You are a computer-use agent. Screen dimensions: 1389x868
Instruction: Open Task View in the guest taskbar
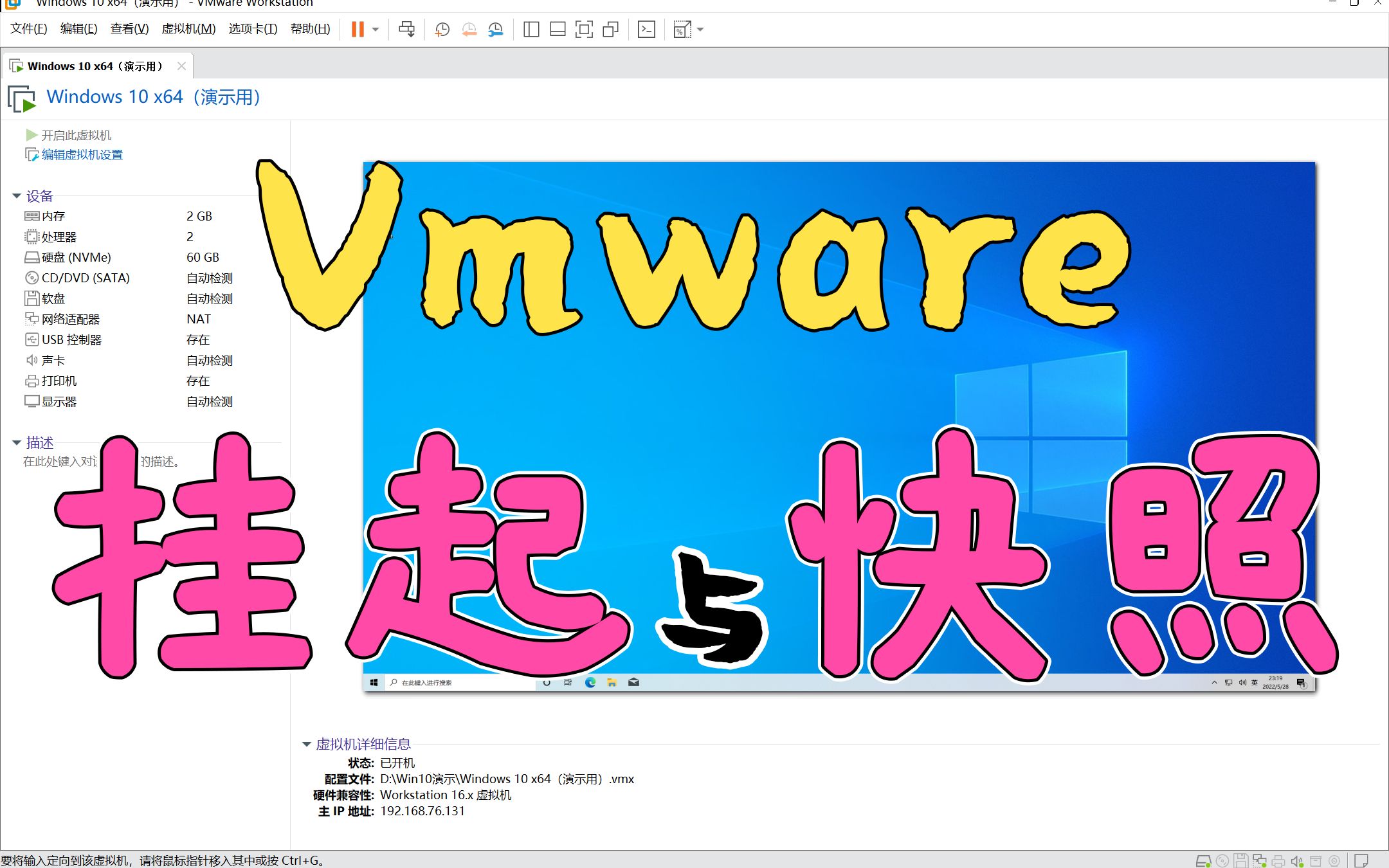pyautogui.click(x=568, y=682)
